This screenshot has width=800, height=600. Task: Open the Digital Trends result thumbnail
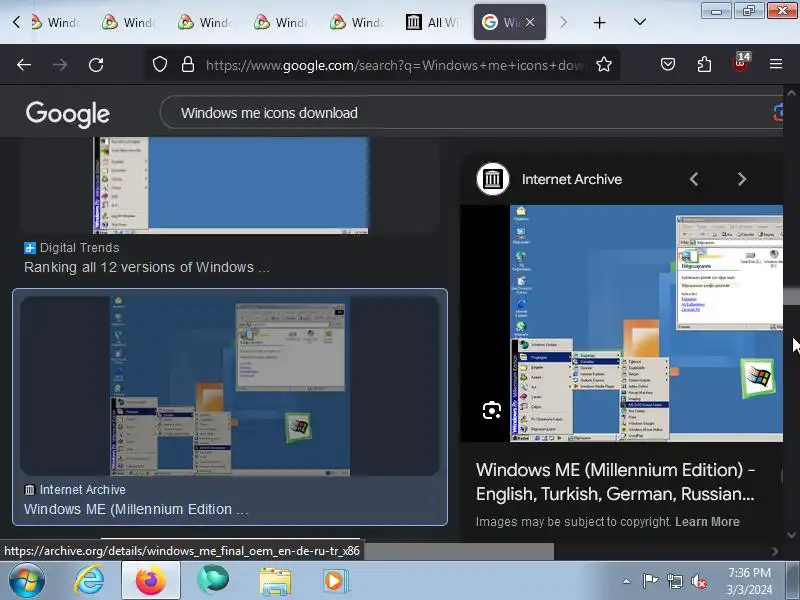[x=231, y=186]
